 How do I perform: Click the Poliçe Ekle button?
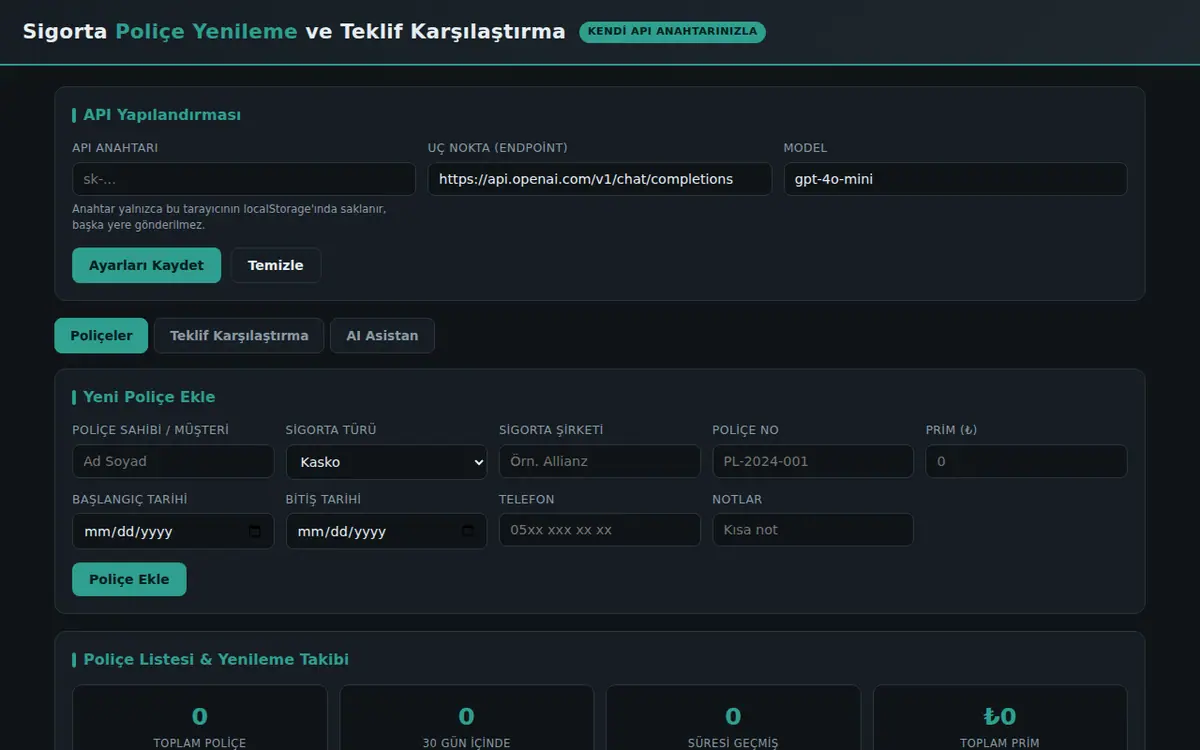(129, 579)
